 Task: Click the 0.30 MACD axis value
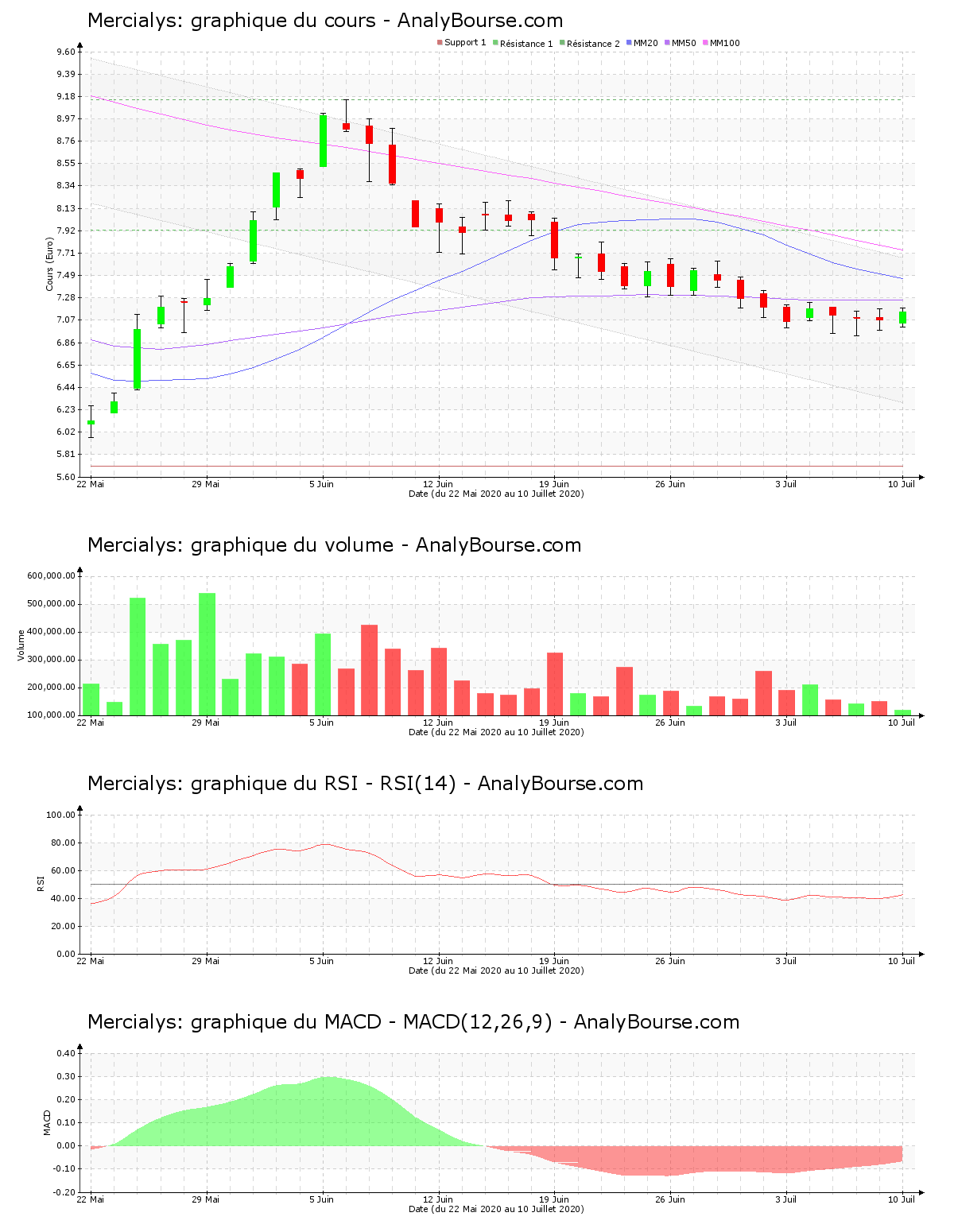(x=66, y=1076)
